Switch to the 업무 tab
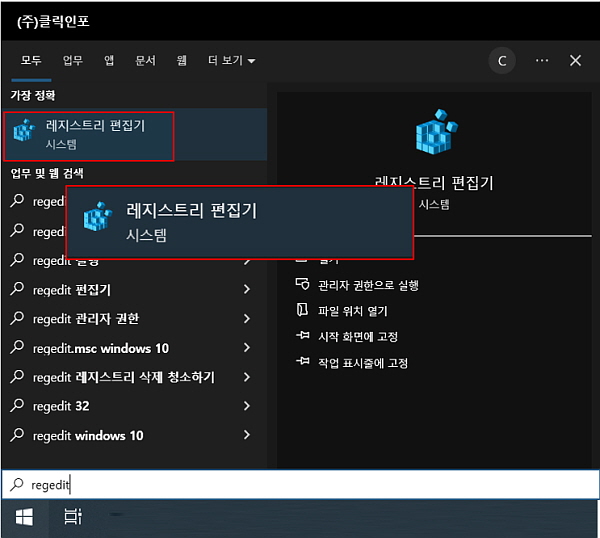Viewport: 600px width, 538px height. [73, 60]
